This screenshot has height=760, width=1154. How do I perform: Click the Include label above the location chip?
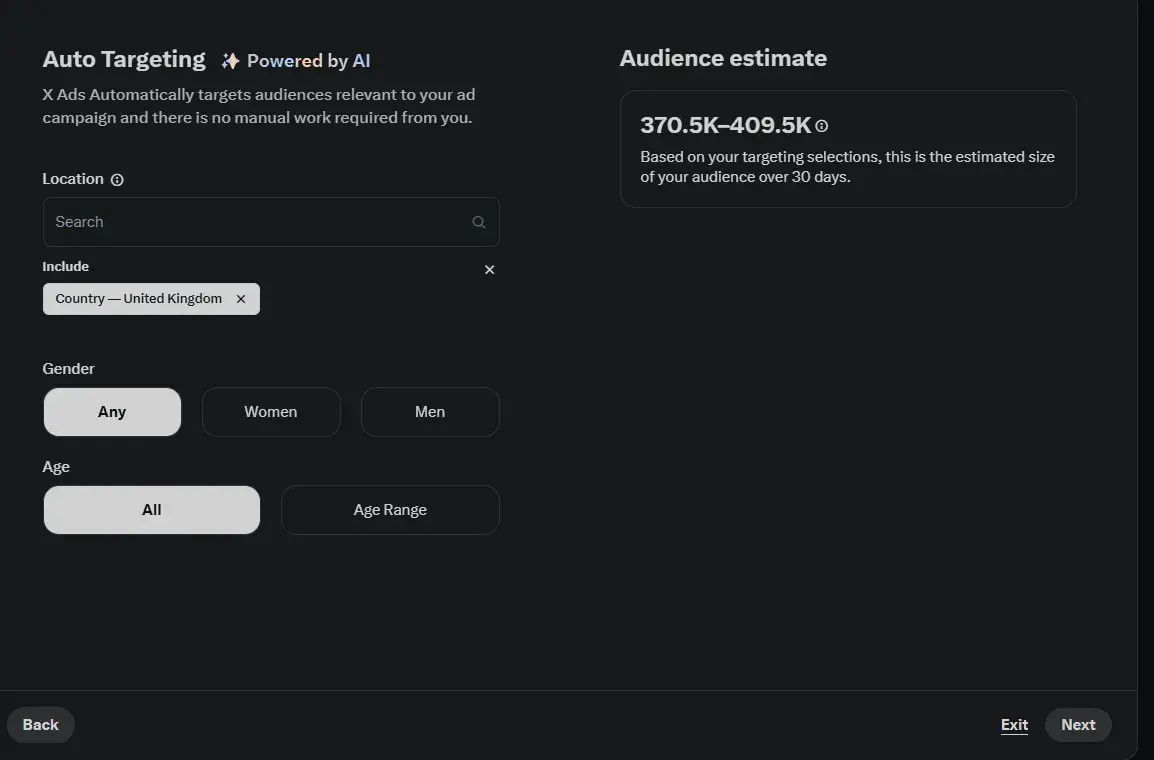coord(65,267)
